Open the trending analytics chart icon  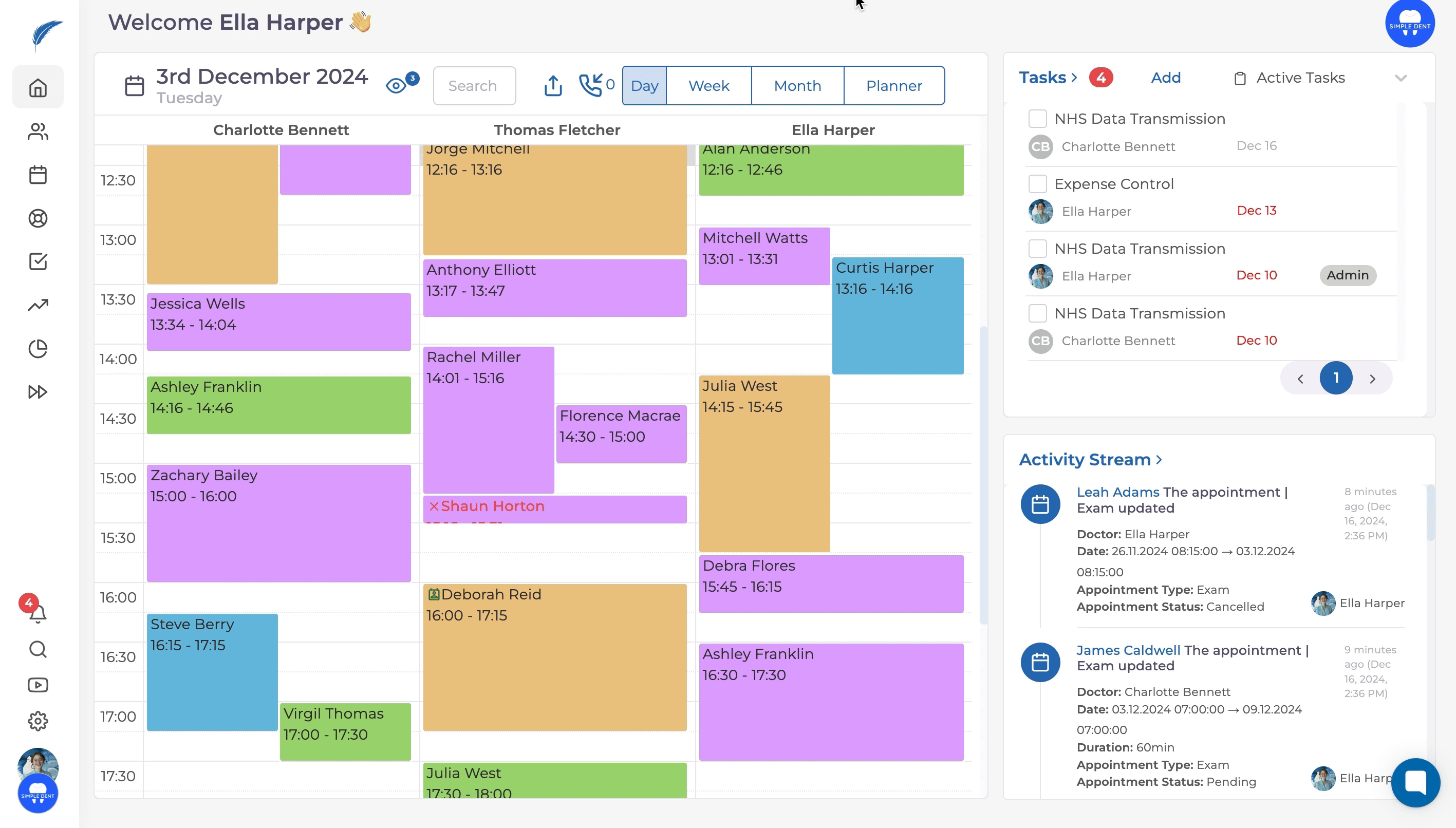38,306
